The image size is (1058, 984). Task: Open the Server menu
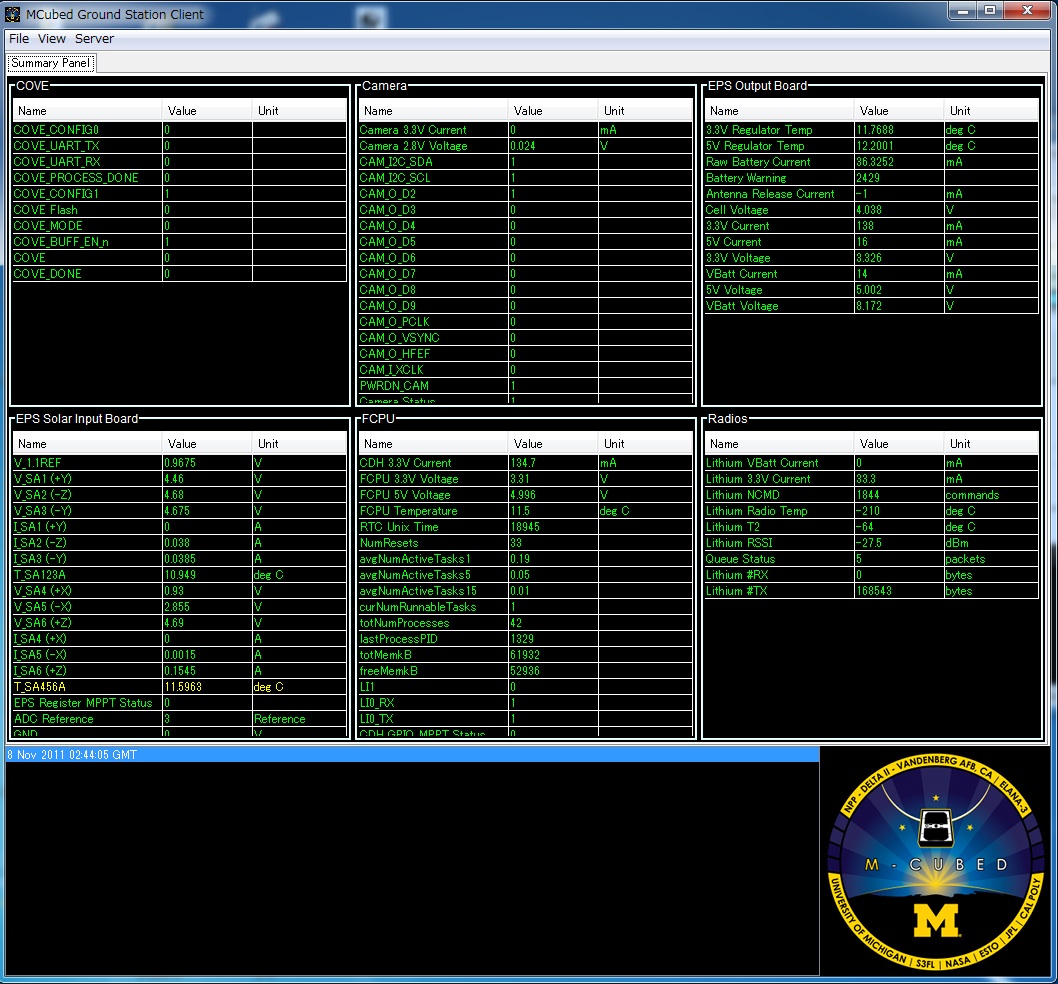(x=95, y=38)
